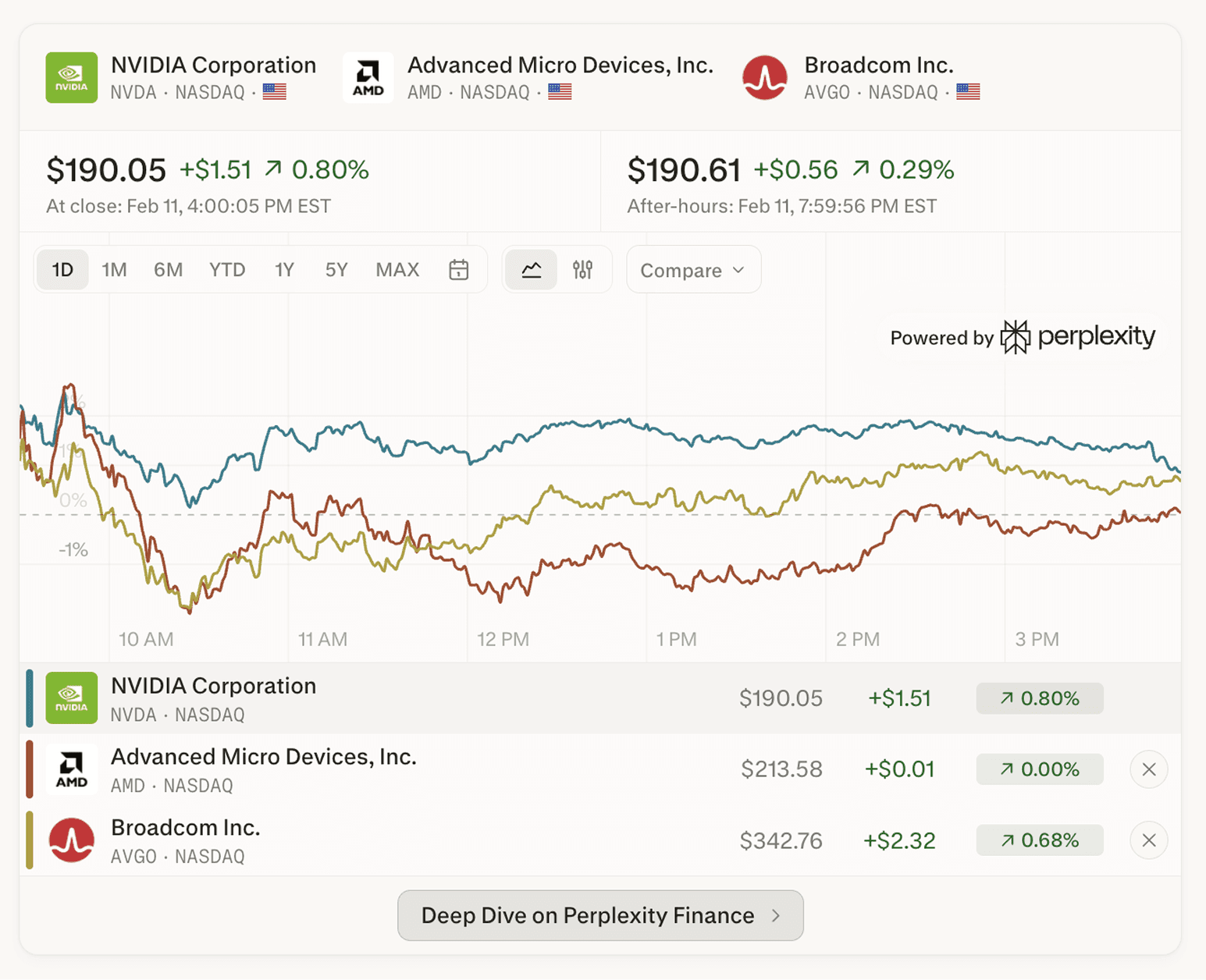Screen dimensions: 1206x980
Task: Select the 5Y time range
Action: tap(336, 270)
